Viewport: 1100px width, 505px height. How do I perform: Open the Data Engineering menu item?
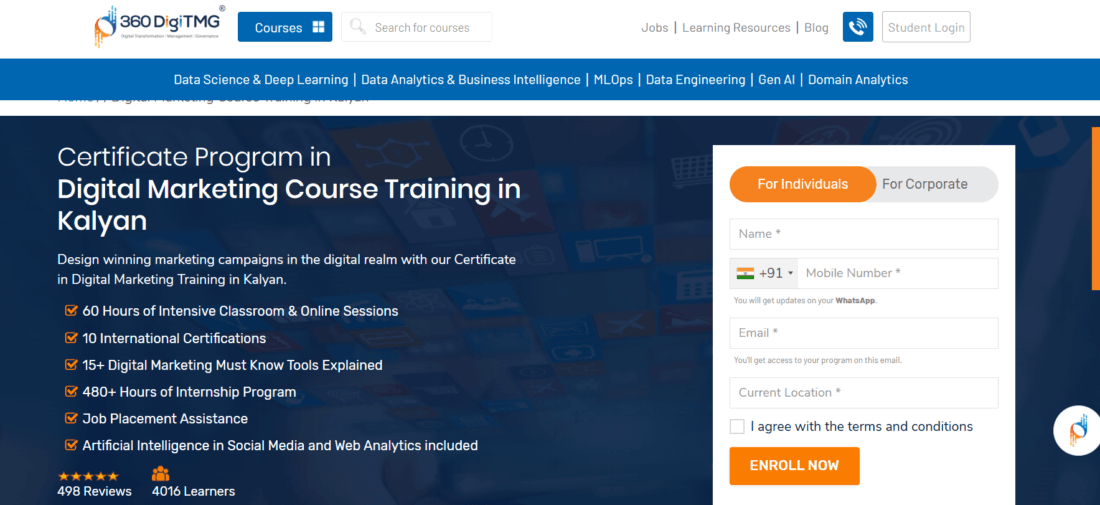(695, 80)
